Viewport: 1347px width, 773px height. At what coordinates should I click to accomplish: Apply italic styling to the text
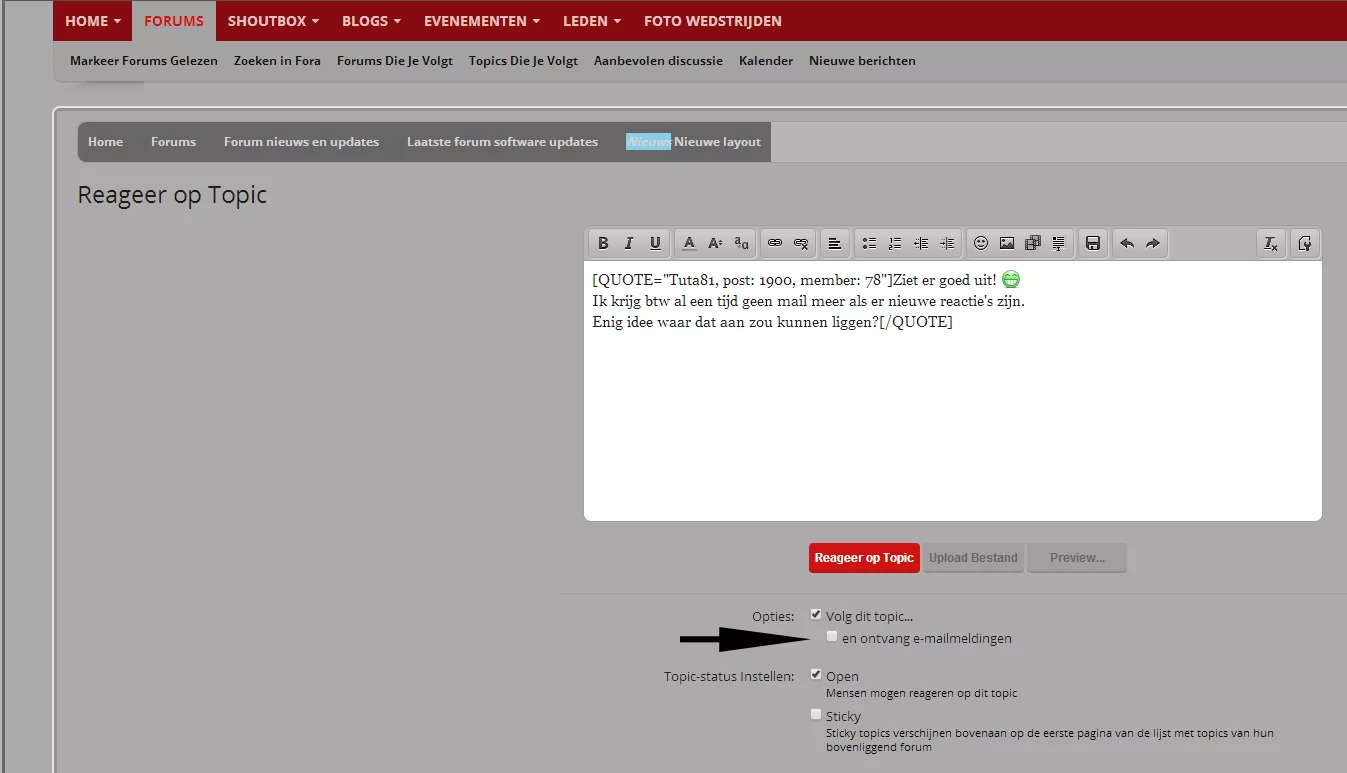coord(629,243)
